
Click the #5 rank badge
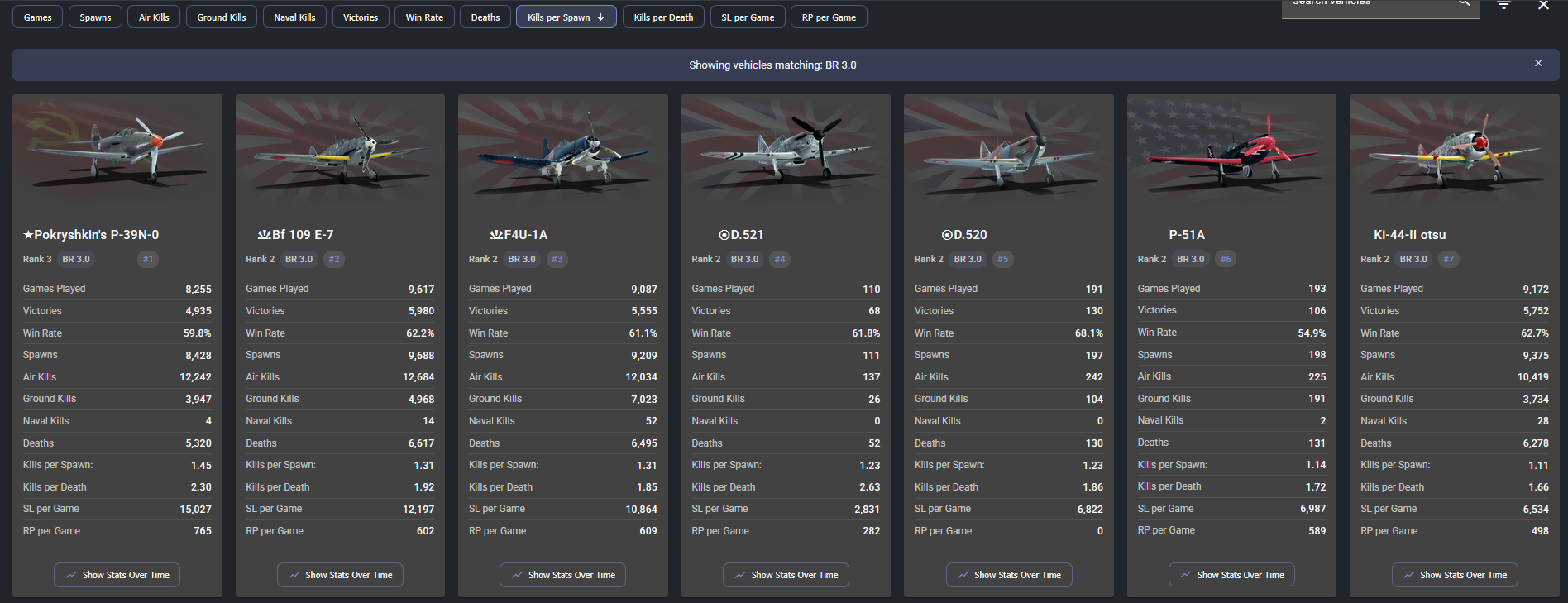[1003, 259]
